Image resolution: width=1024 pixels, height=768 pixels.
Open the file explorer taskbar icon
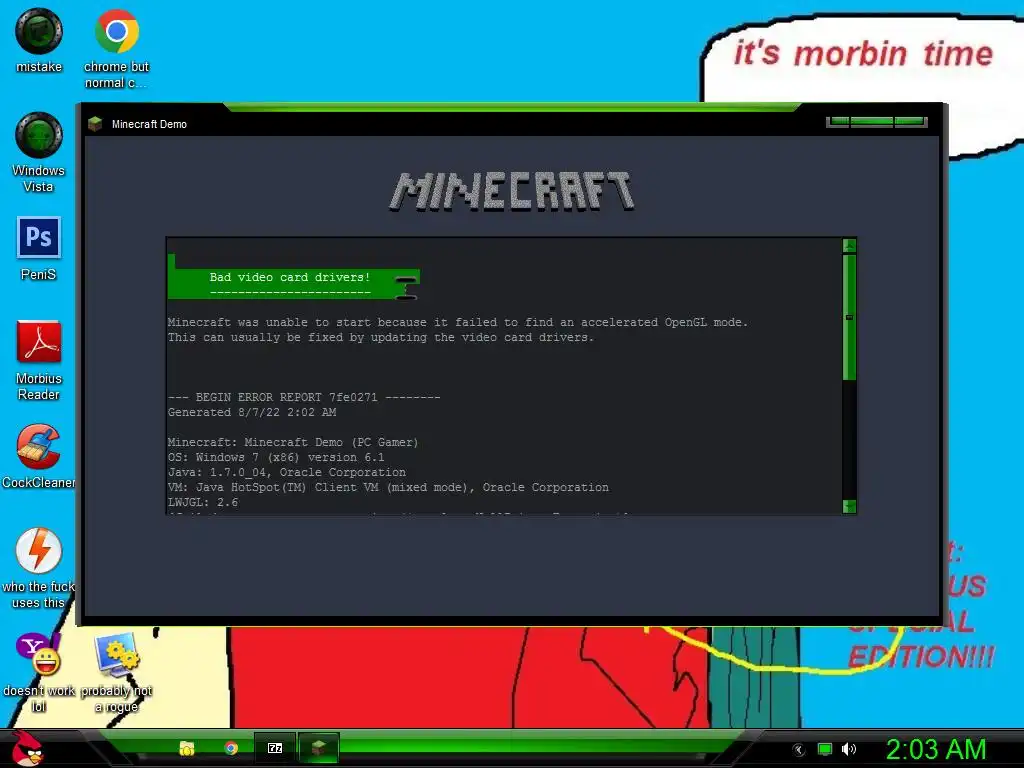[x=187, y=748]
